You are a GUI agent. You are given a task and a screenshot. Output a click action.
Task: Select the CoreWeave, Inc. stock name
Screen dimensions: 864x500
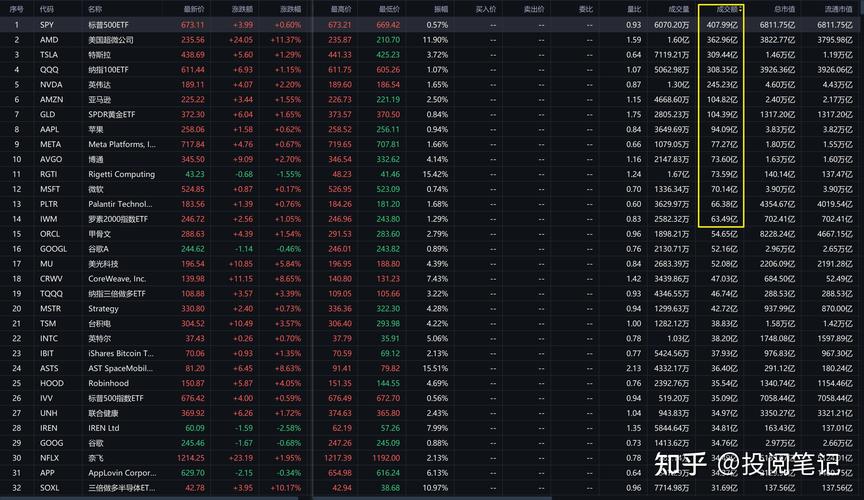coord(117,279)
